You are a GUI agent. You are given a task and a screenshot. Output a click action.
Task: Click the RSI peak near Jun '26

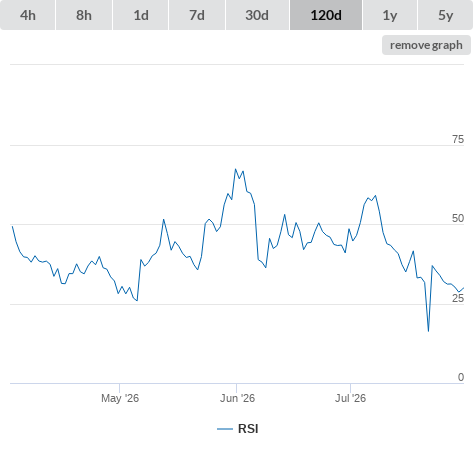[x=235, y=169]
